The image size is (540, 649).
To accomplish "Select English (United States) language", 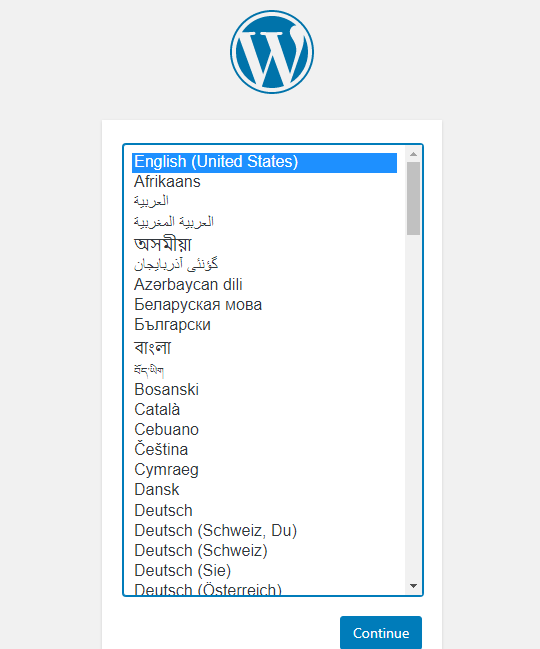I will 264,162.
